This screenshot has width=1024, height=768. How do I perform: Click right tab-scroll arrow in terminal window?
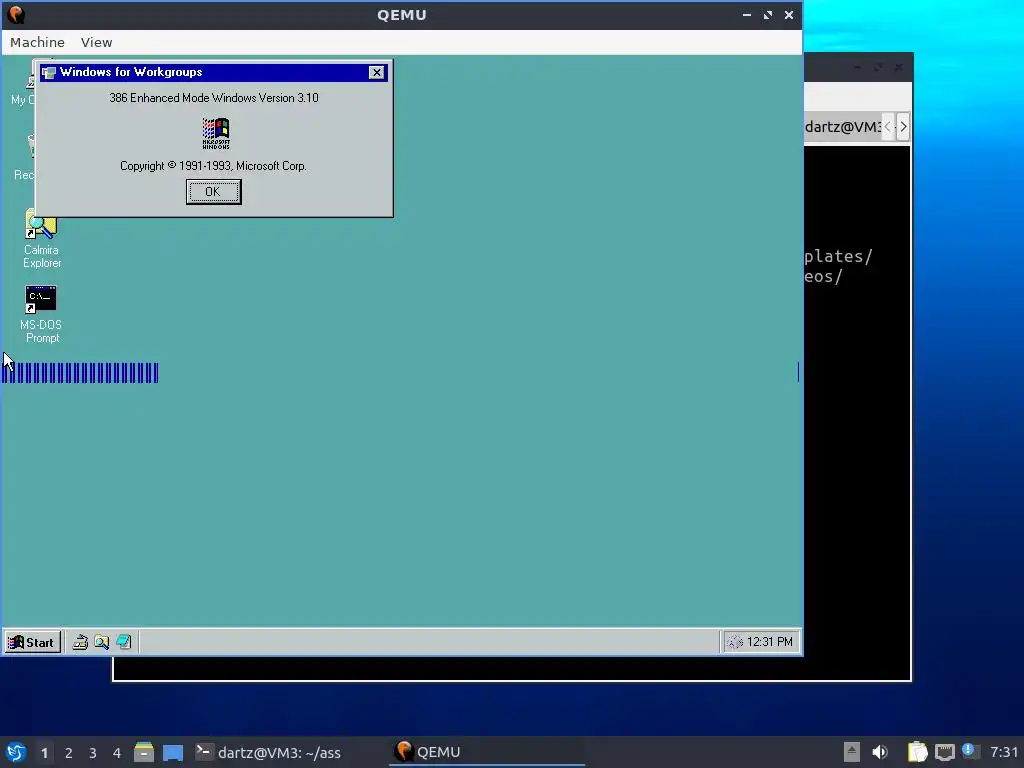pyautogui.click(x=903, y=127)
